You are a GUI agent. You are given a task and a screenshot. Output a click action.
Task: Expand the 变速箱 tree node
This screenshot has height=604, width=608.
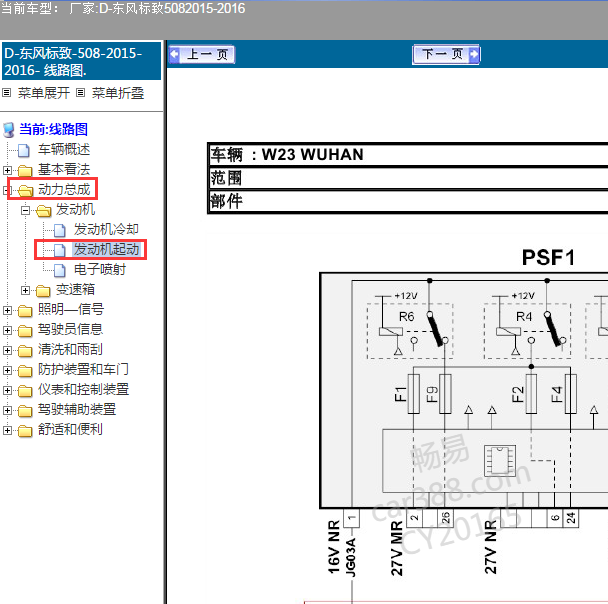25,290
